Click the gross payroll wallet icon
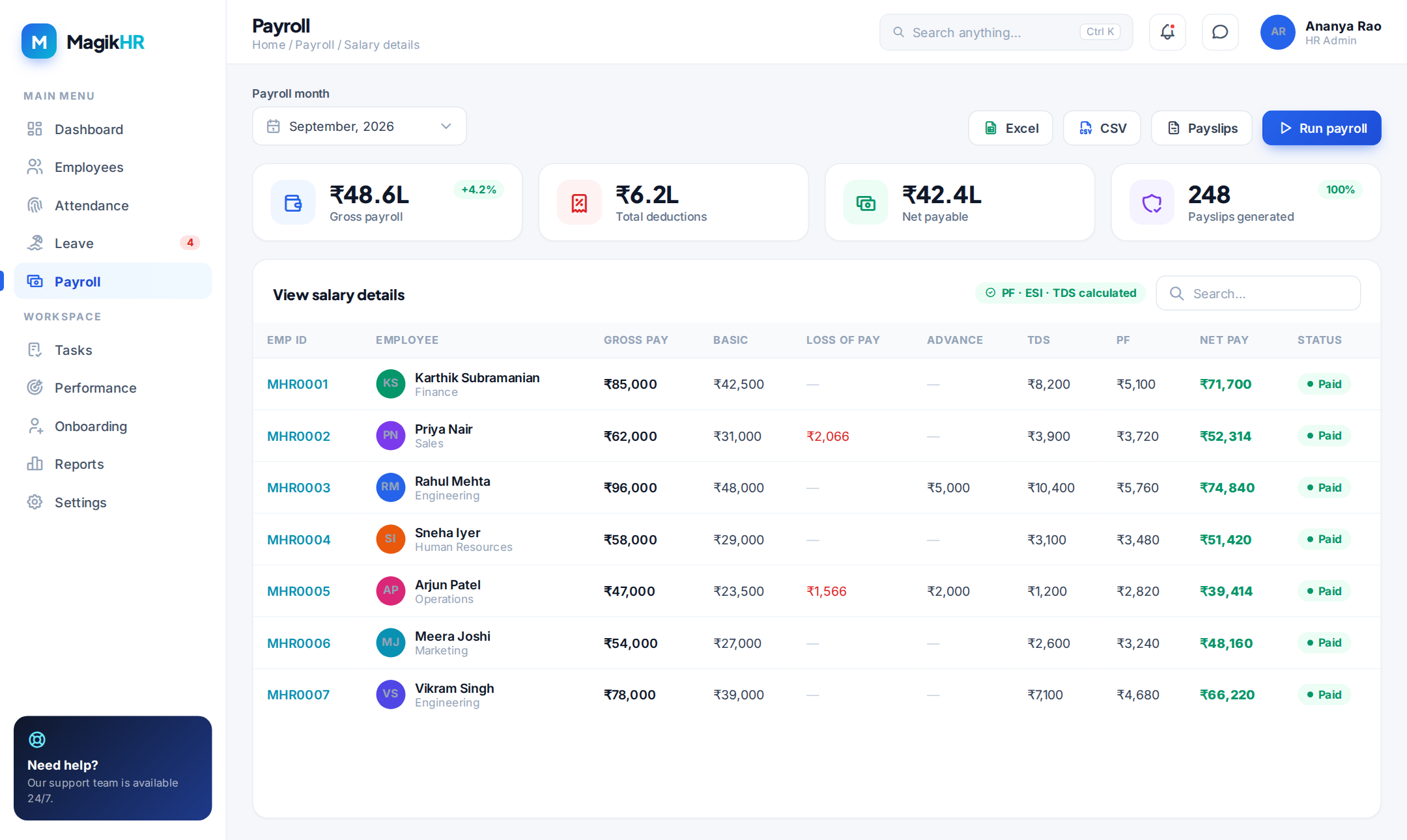Viewport: 1407px width, 840px height. tap(293, 203)
